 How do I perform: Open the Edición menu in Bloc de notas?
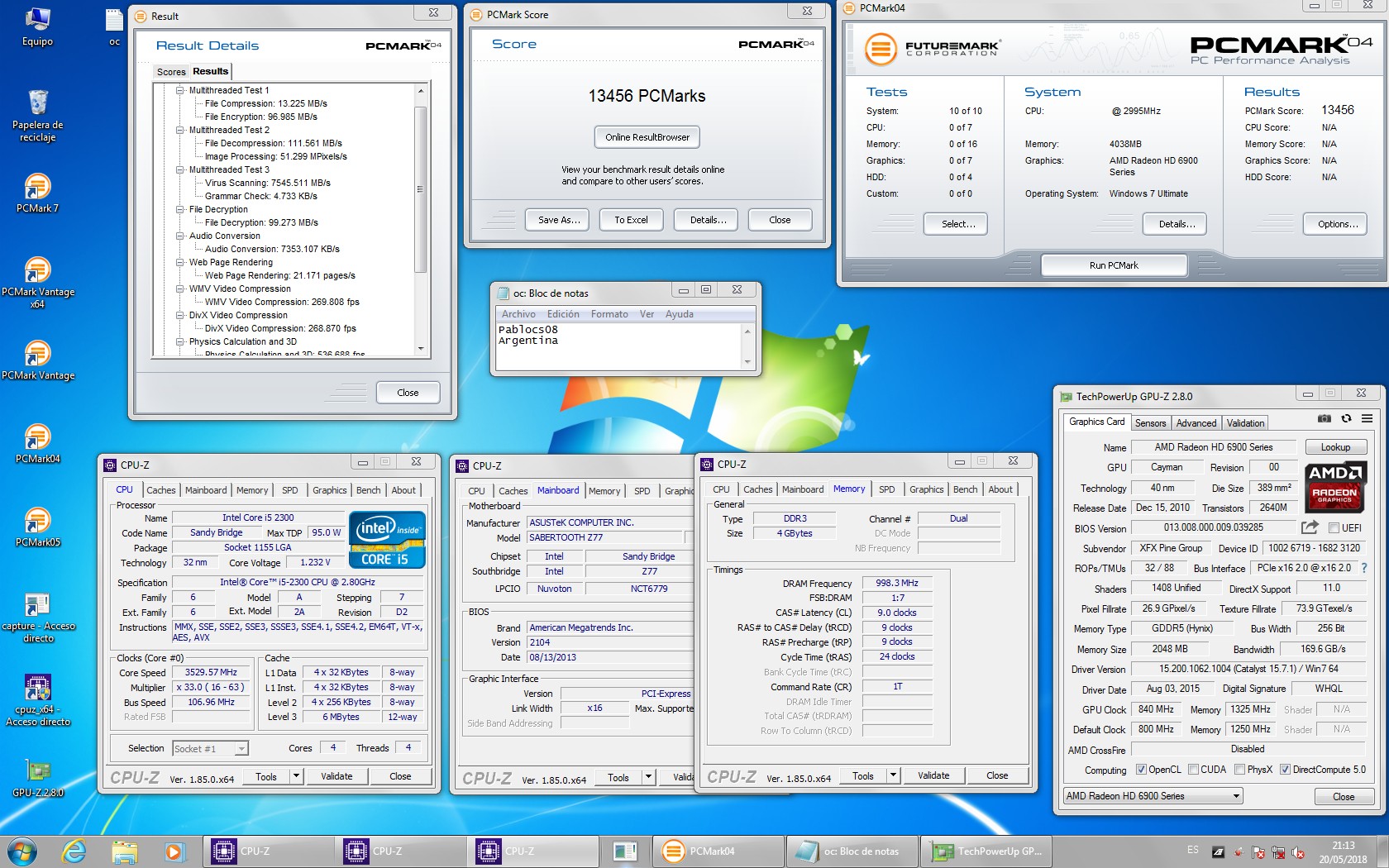tap(563, 314)
